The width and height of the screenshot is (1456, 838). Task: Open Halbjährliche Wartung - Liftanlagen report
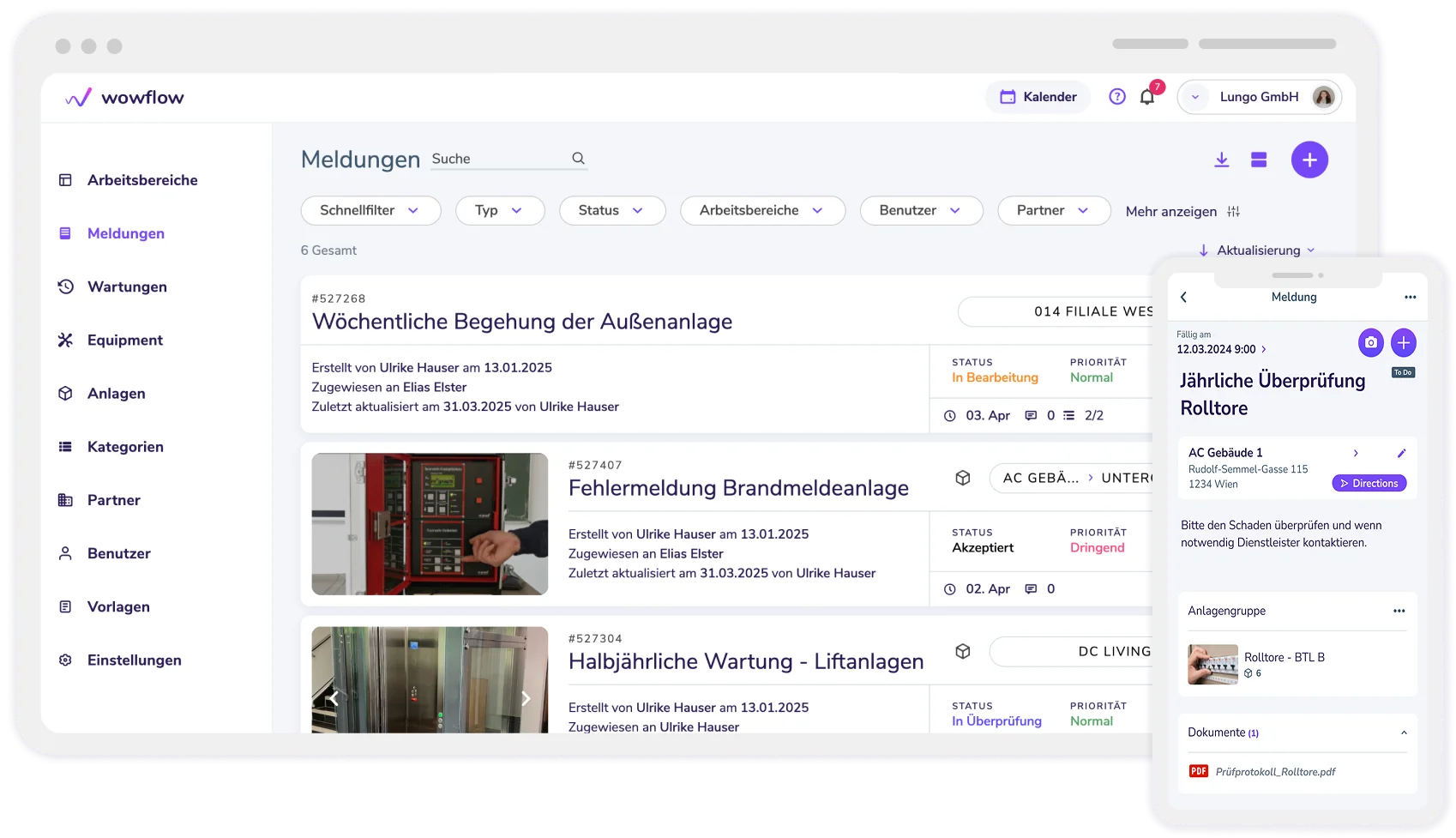point(746,661)
